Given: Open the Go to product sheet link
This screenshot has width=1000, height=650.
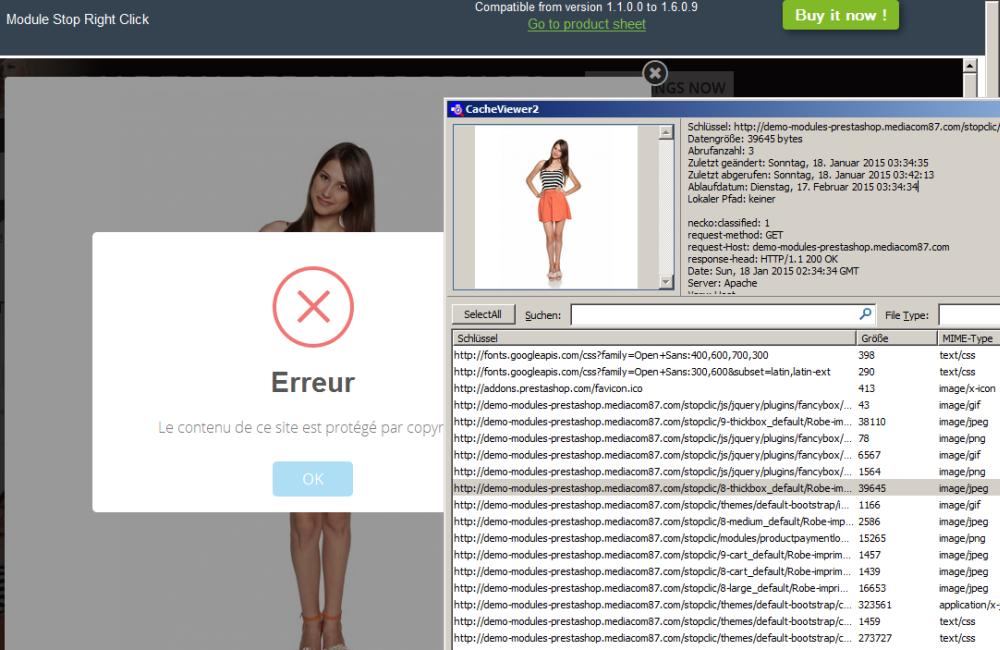Looking at the screenshot, I should 586,24.
